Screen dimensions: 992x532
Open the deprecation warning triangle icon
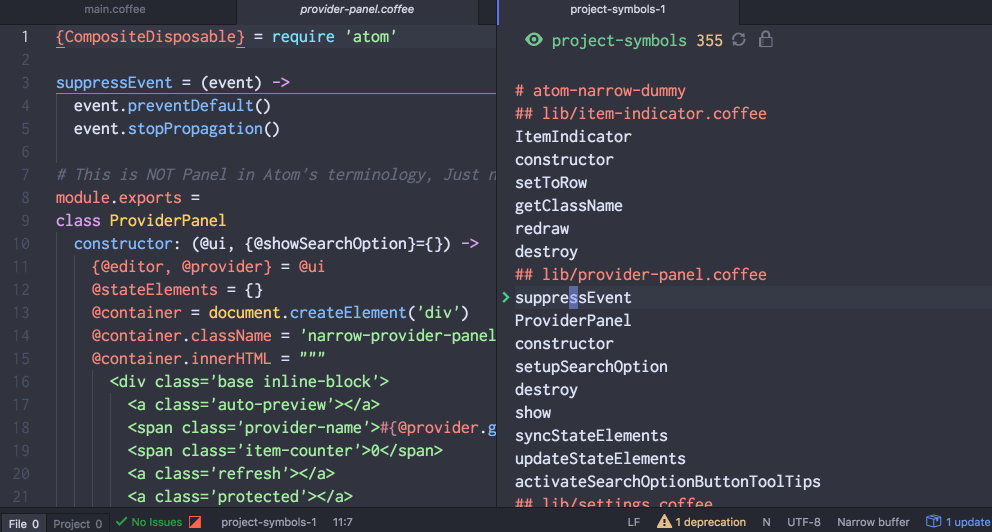pyautogui.click(x=664, y=521)
